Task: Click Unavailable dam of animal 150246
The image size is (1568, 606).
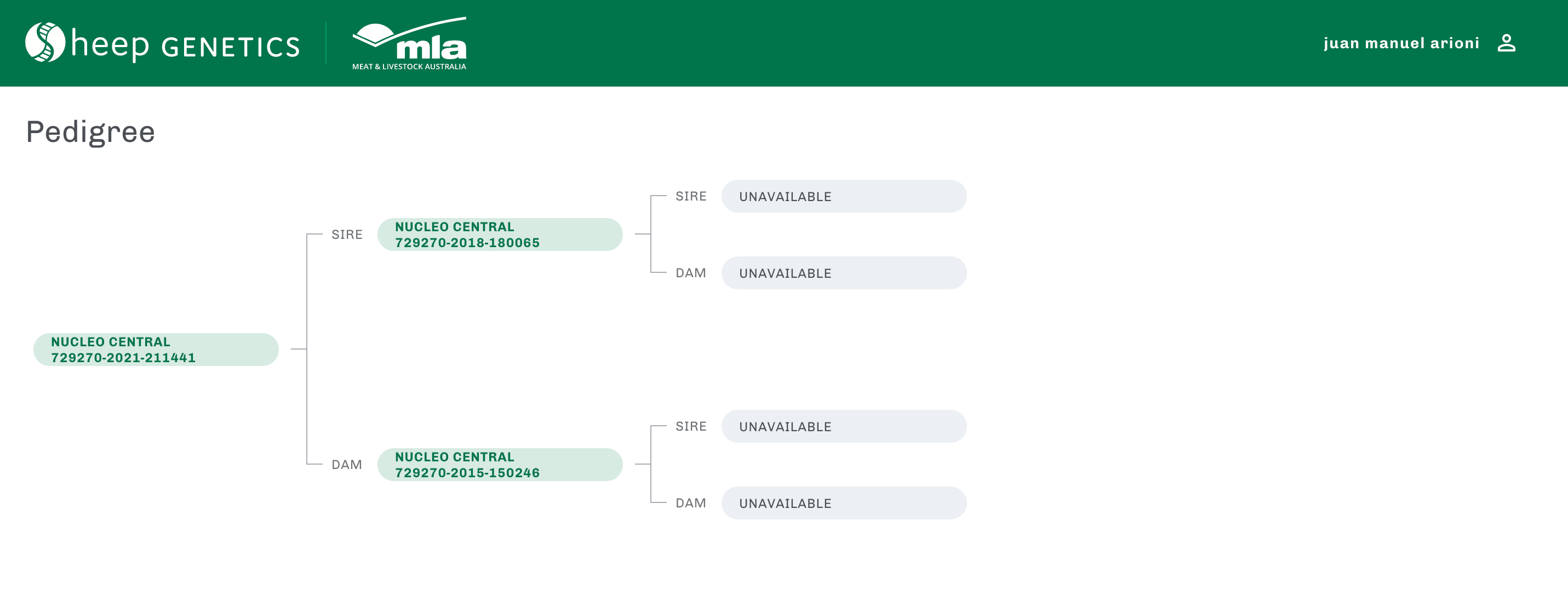Action: 844,503
